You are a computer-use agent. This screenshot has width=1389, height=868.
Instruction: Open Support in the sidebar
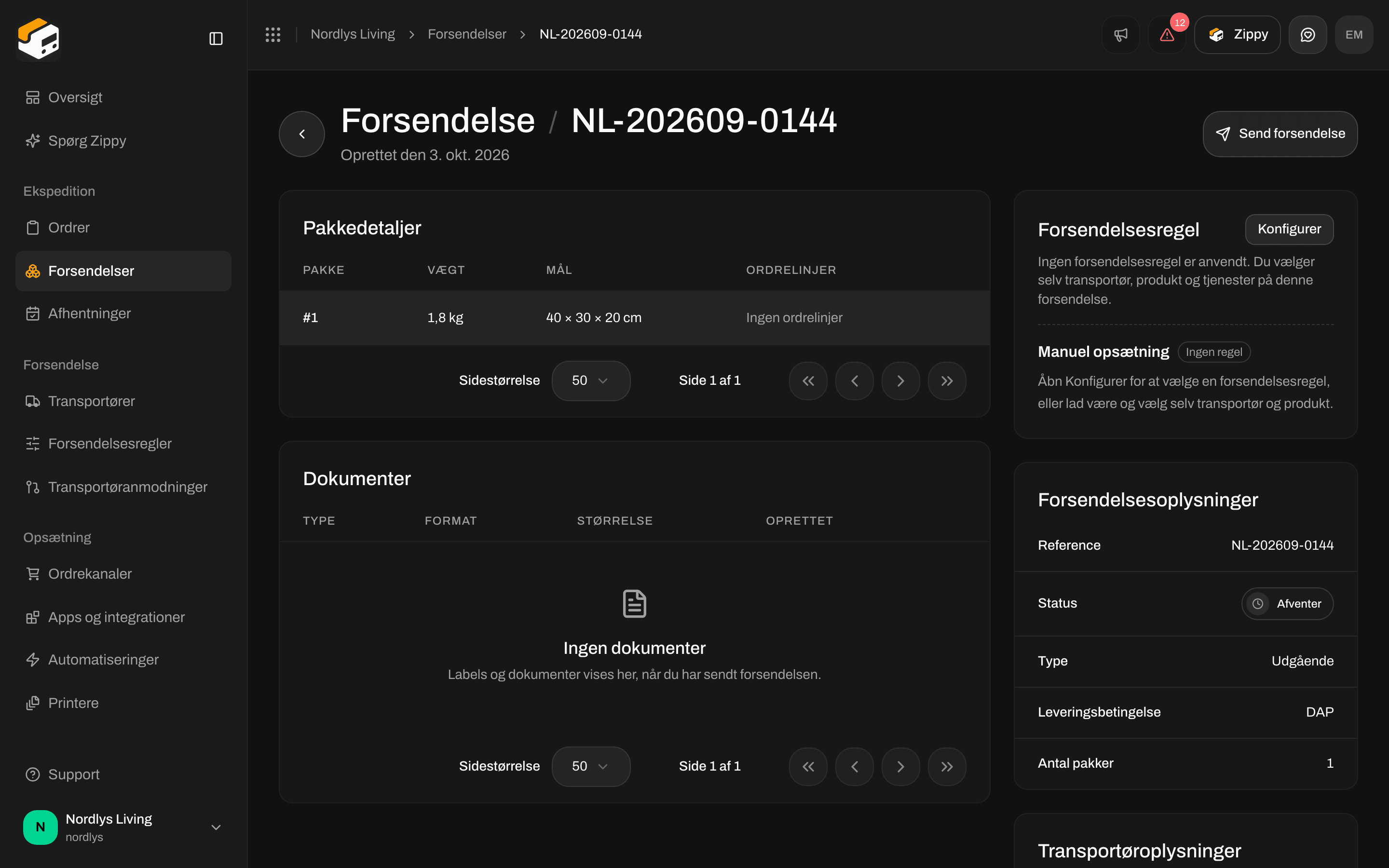point(123,774)
